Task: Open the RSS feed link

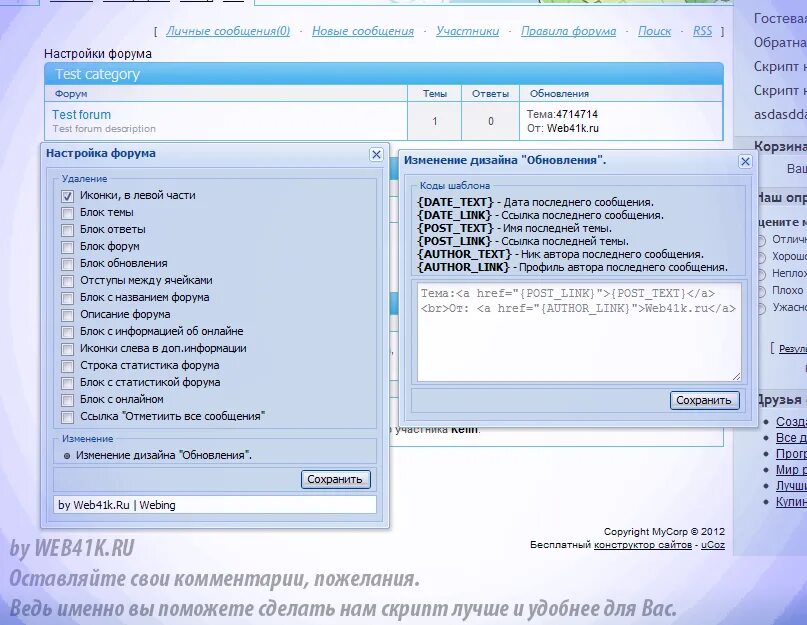Action: coord(703,31)
